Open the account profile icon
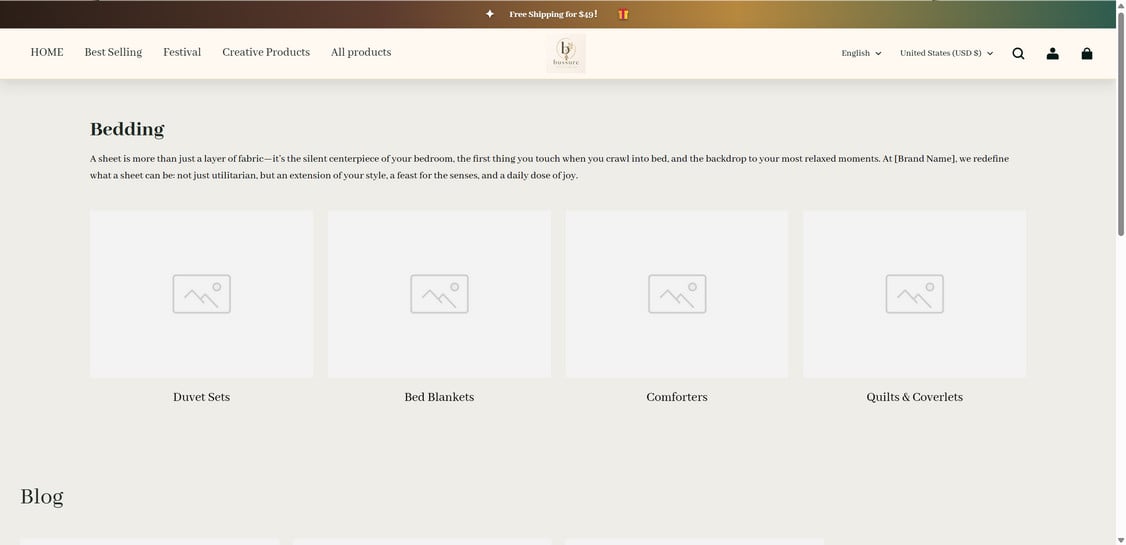1126x545 pixels. pyautogui.click(x=1052, y=53)
